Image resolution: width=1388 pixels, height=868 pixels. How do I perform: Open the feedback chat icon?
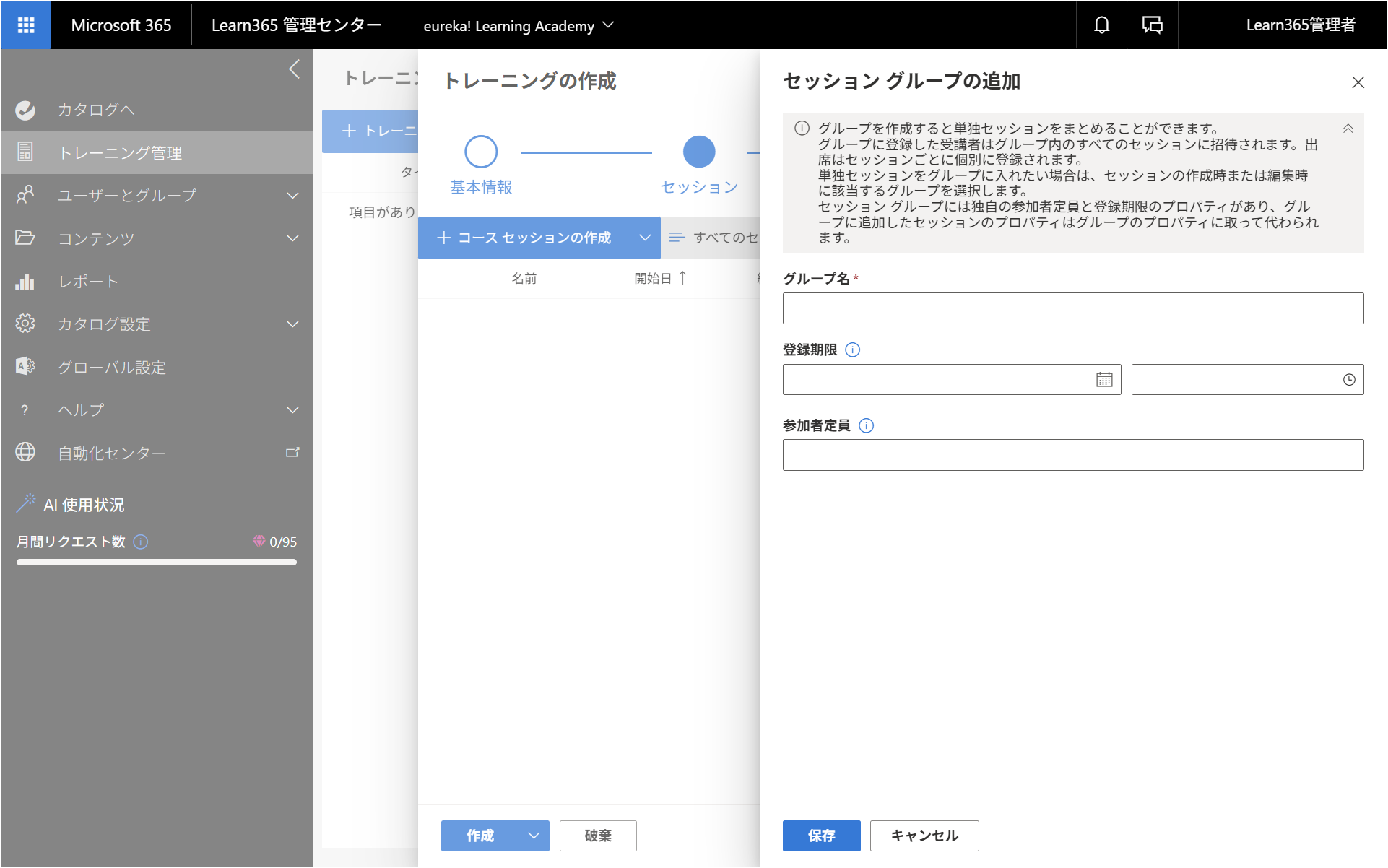coord(1152,25)
